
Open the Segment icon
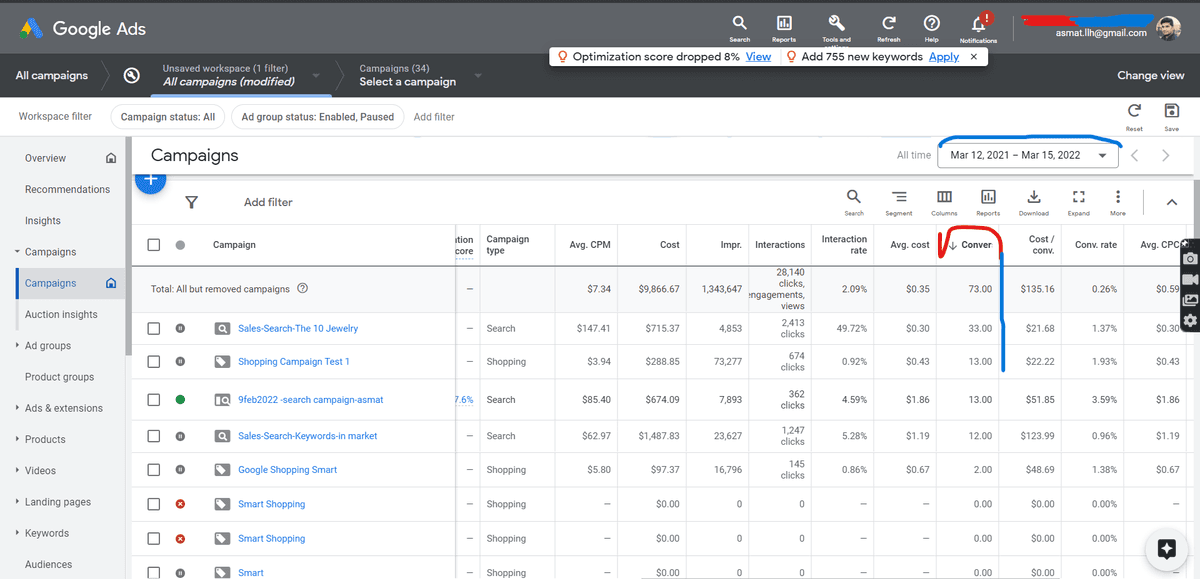tap(899, 197)
